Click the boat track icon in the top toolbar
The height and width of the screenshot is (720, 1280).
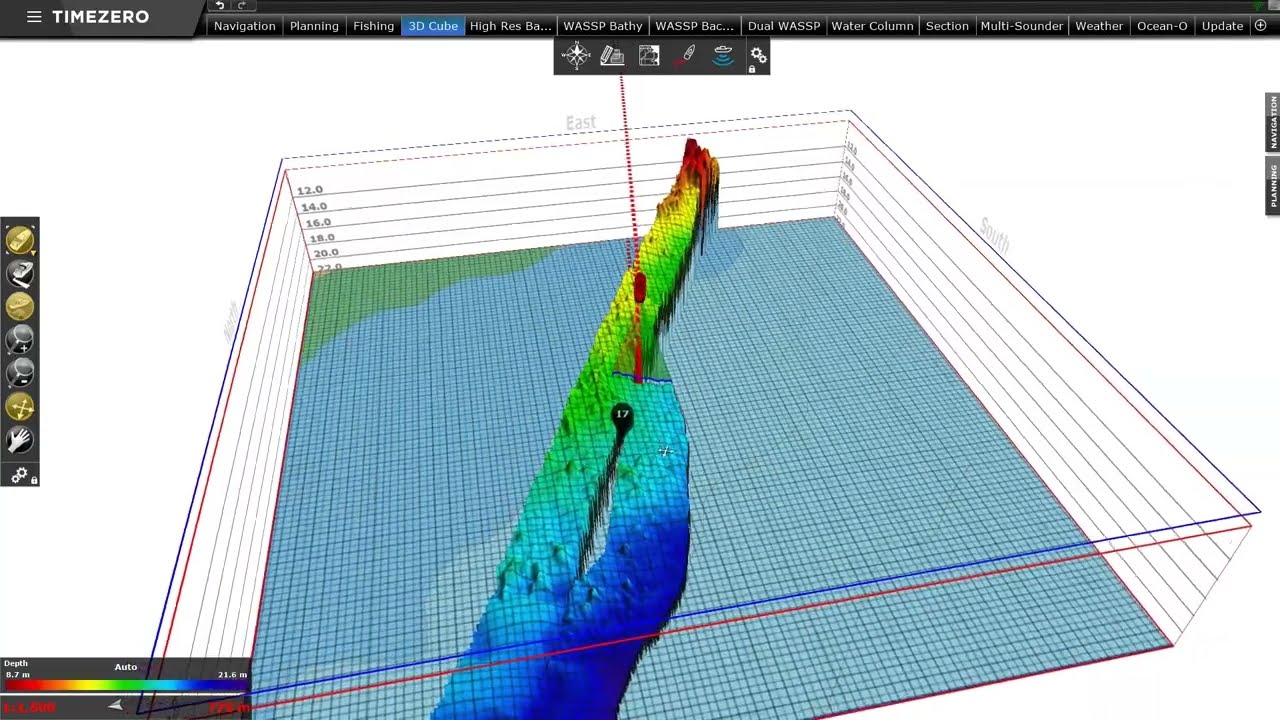click(x=686, y=56)
